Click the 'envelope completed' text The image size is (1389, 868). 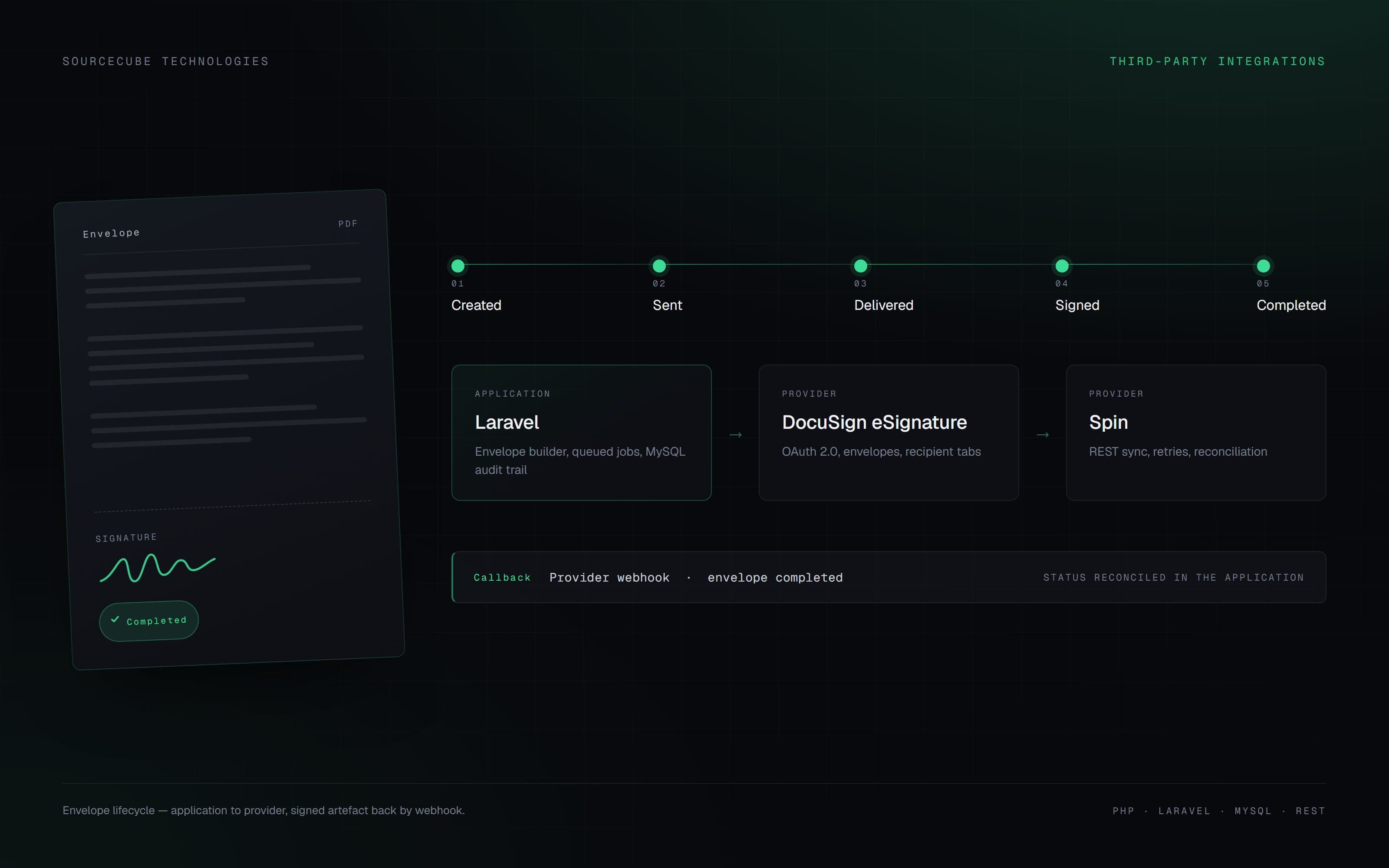tap(775, 578)
